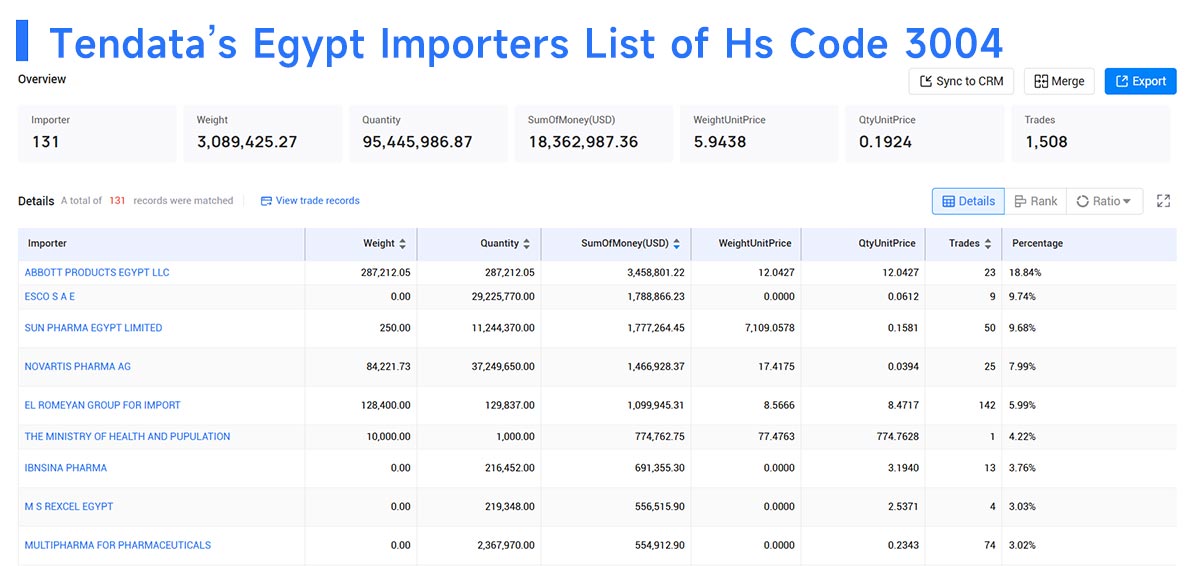Sort by SumOfMoney(USD) column arrows
This screenshot has width=1190, height=566.
tap(676, 244)
